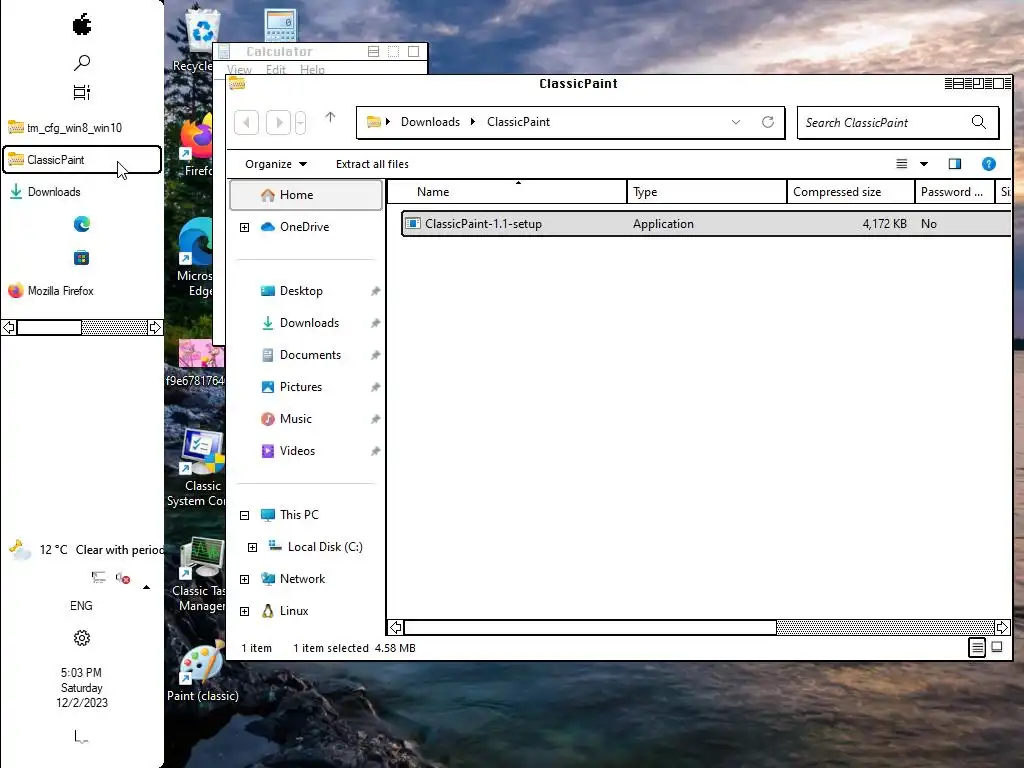Open Calculator window Edit menu
The image size is (1024, 768).
[x=276, y=70]
